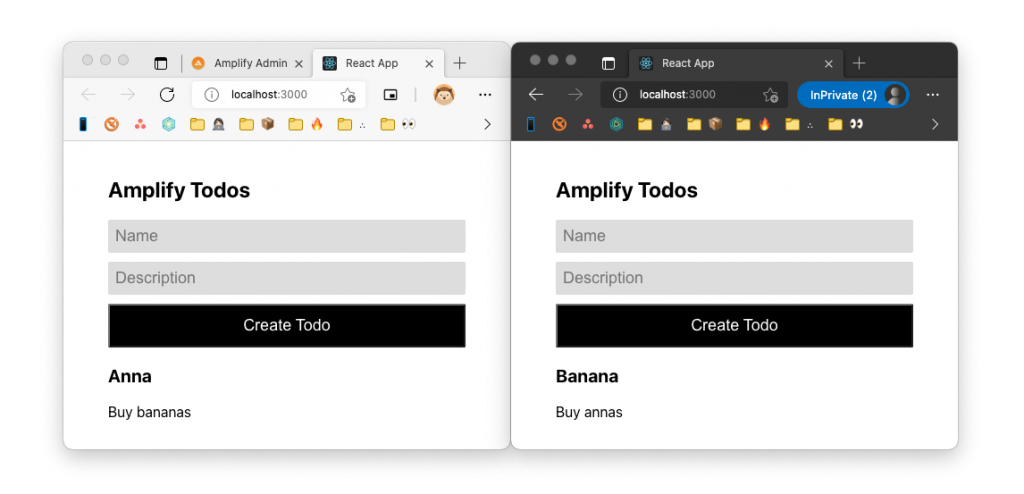Add page to favorites in the light window
This screenshot has width=1024, height=494.
click(347, 95)
